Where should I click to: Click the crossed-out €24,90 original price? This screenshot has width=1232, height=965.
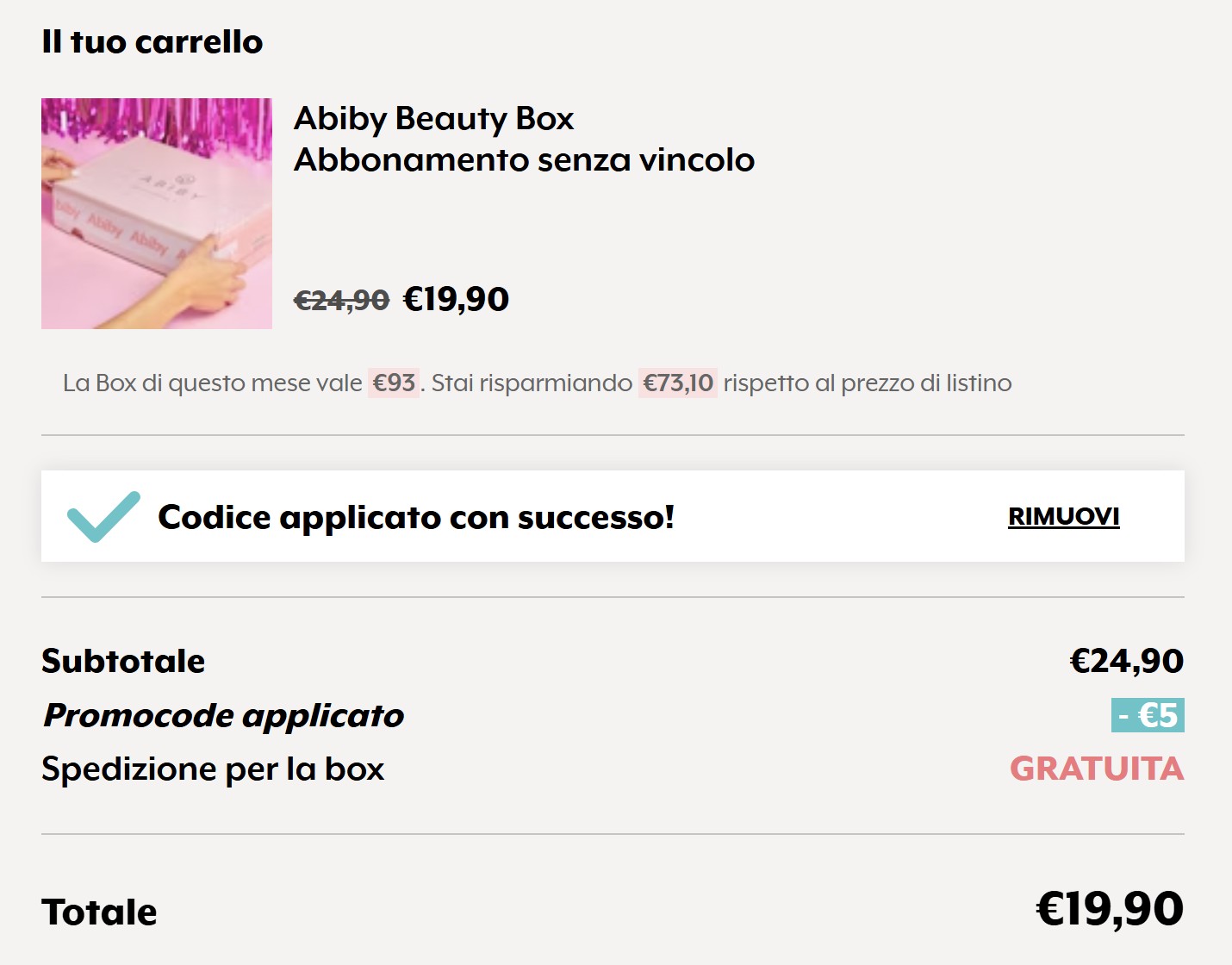tap(341, 300)
